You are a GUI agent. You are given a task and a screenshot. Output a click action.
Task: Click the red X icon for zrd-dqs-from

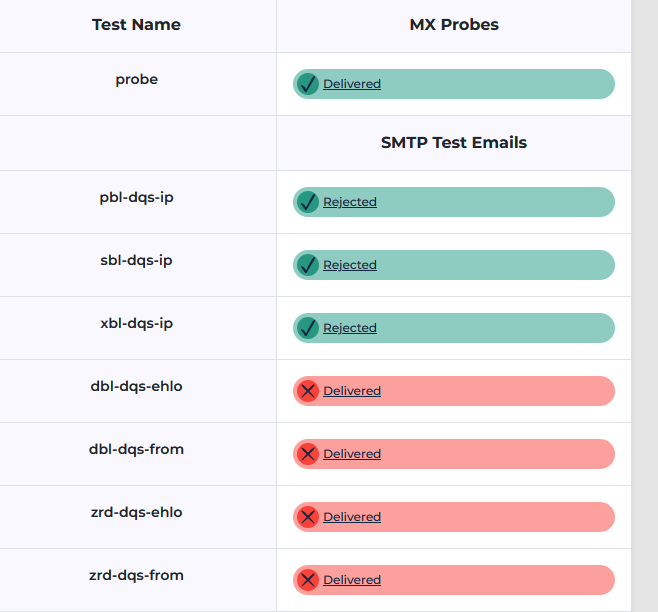(x=308, y=580)
